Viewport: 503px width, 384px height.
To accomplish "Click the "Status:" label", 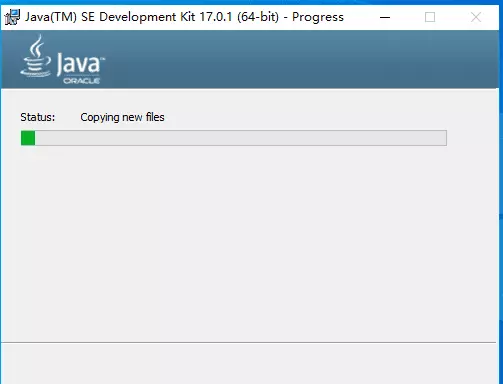I will (x=38, y=117).
